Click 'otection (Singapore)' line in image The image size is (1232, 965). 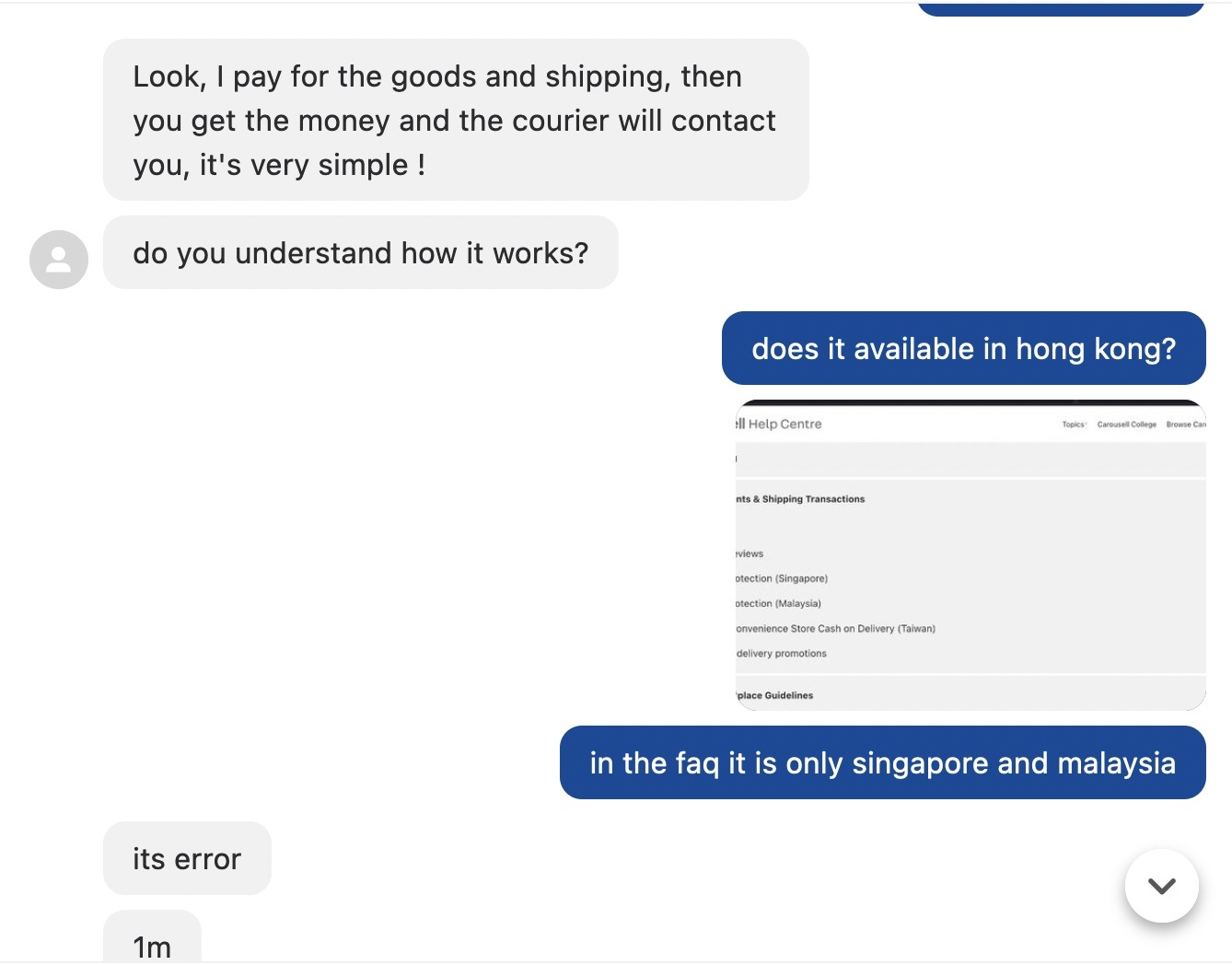(x=782, y=578)
